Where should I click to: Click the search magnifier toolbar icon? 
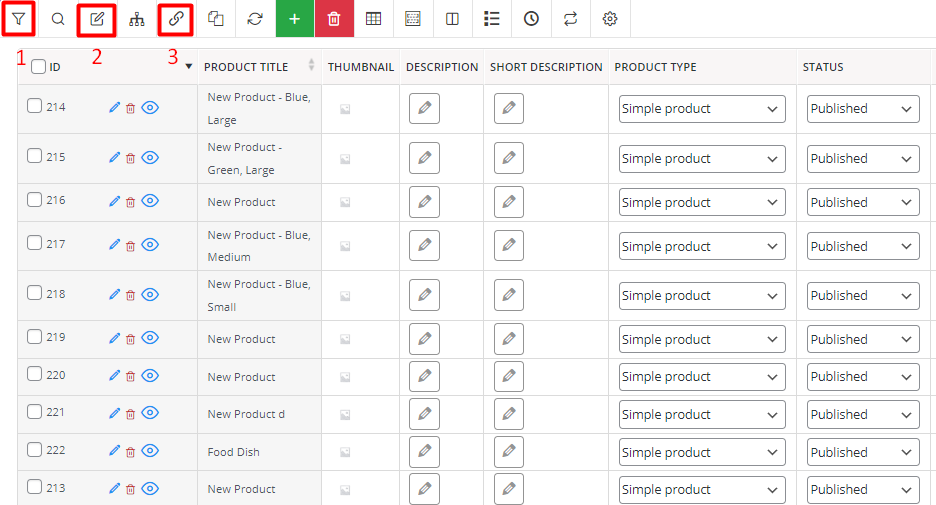(58, 19)
